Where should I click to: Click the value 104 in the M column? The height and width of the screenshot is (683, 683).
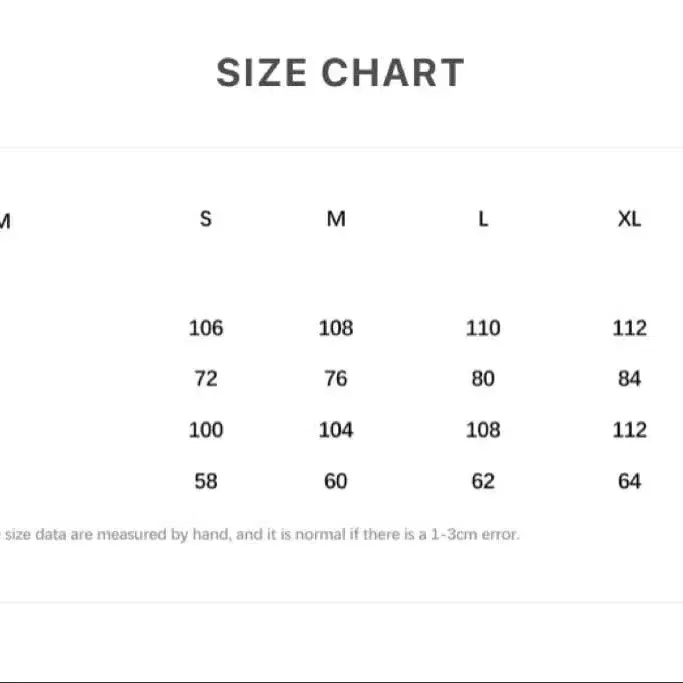click(336, 430)
